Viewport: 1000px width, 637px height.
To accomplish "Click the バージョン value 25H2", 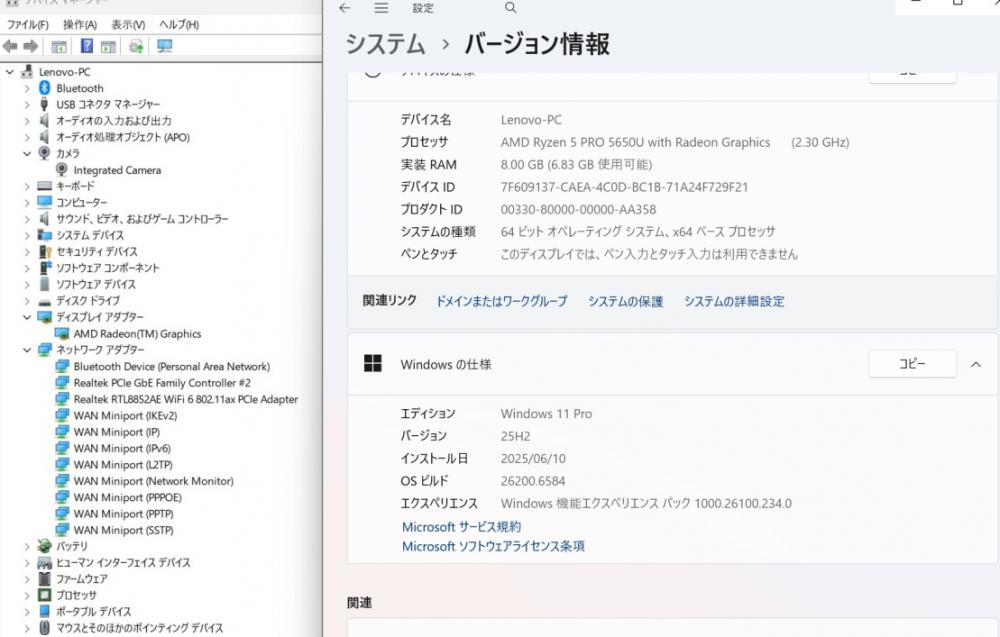I will click(x=515, y=436).
